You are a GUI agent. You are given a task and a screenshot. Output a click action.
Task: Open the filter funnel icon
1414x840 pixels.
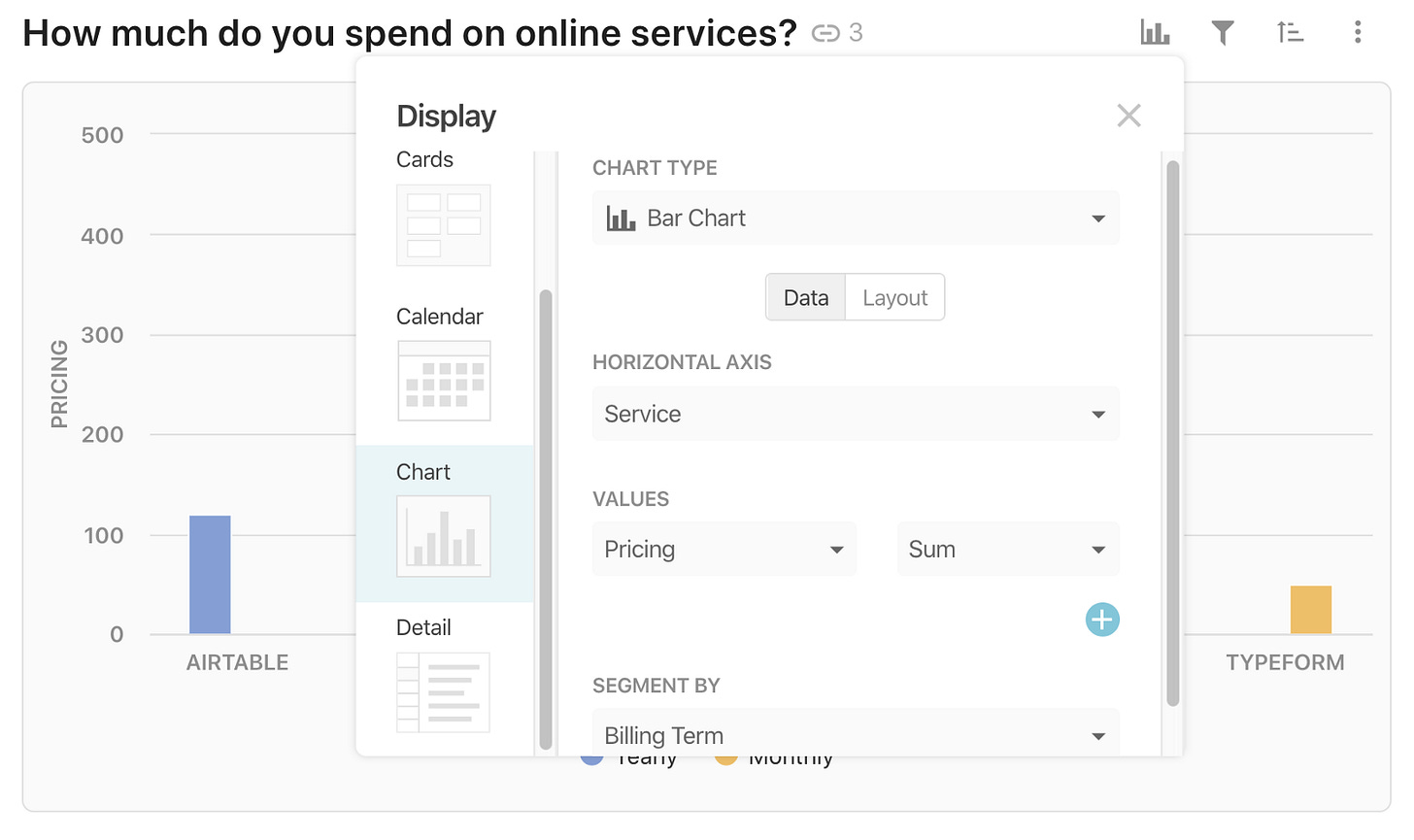[1223, 33]
